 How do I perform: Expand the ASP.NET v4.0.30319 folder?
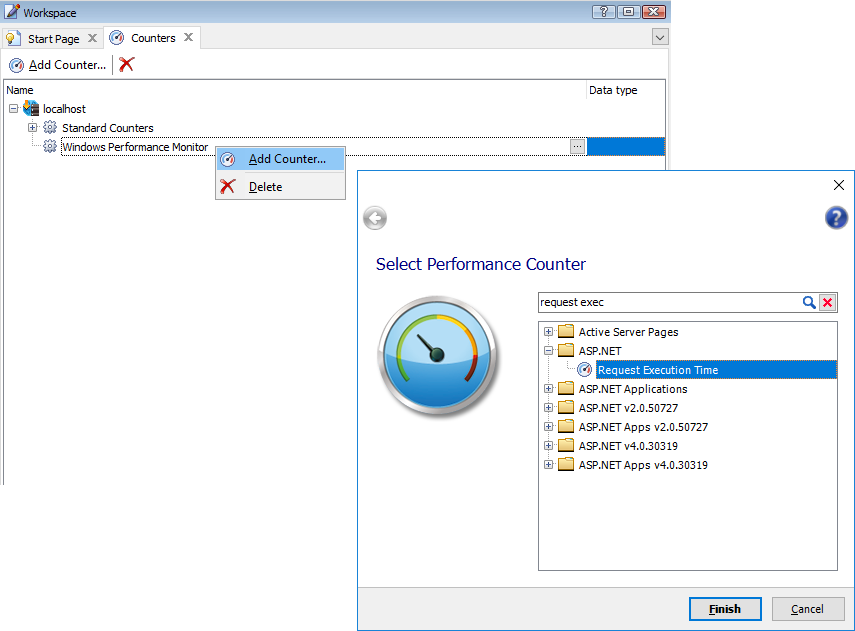click(549, 446)
